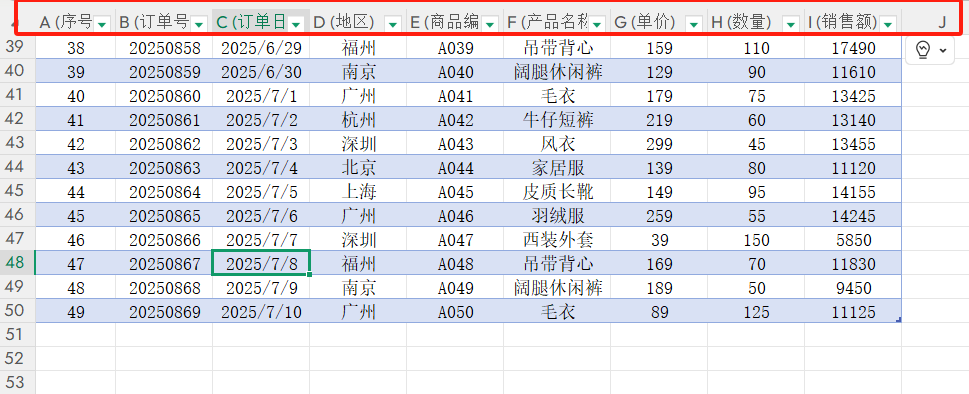Screen dimensions: 969x394
Task: Open filter dropdown for F (产品名称) column
Action: coord(597,24)
